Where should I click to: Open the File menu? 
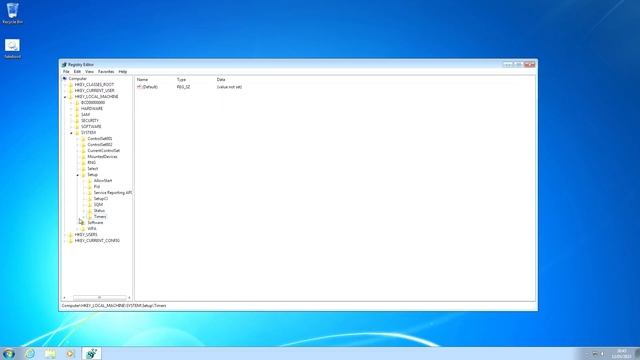tap(66, 71)
